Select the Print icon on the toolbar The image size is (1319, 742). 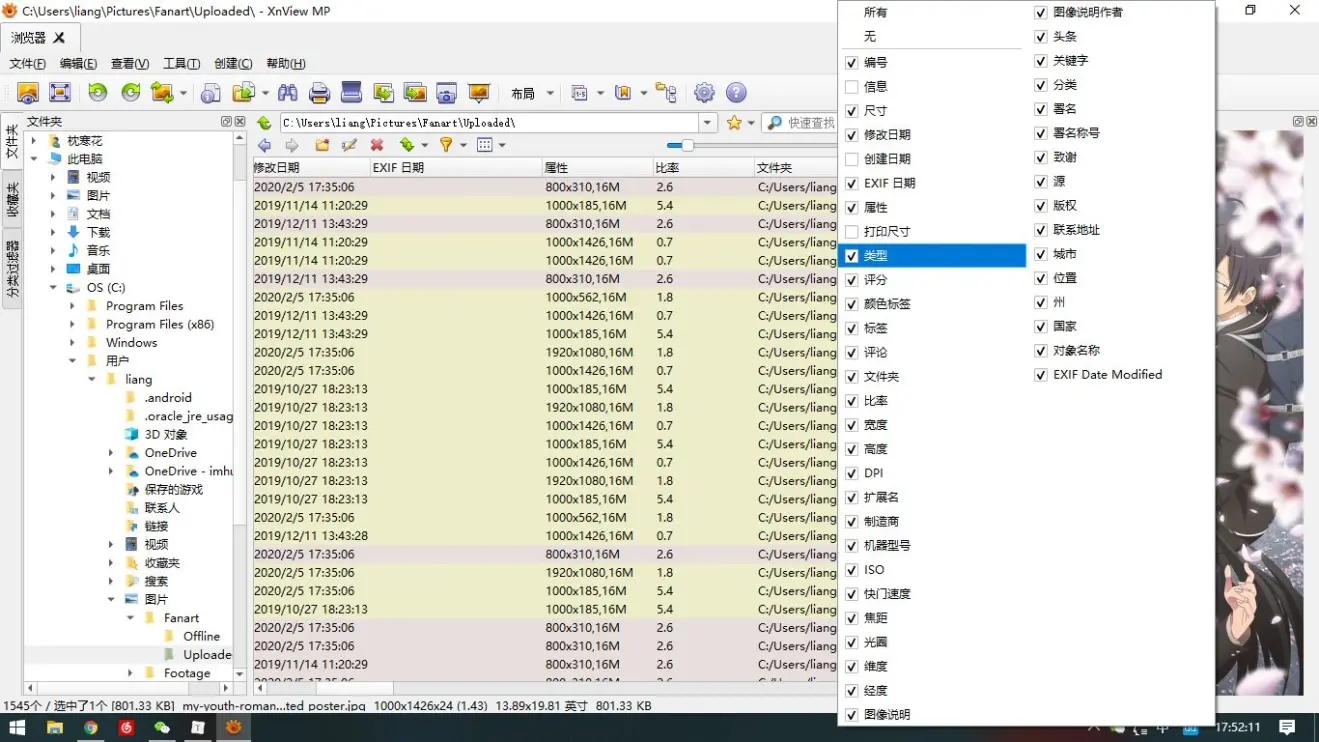point(319,92)
